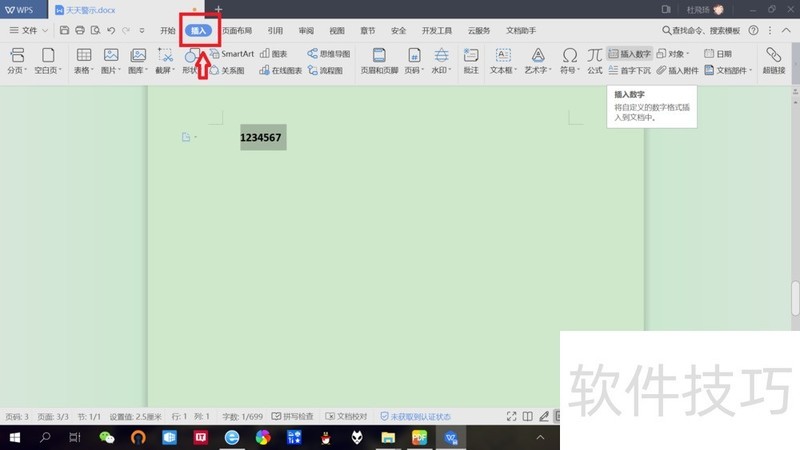Open WeChat from the taskbar
This screenshot has height=450, width=800.
(x=107, y=437)
